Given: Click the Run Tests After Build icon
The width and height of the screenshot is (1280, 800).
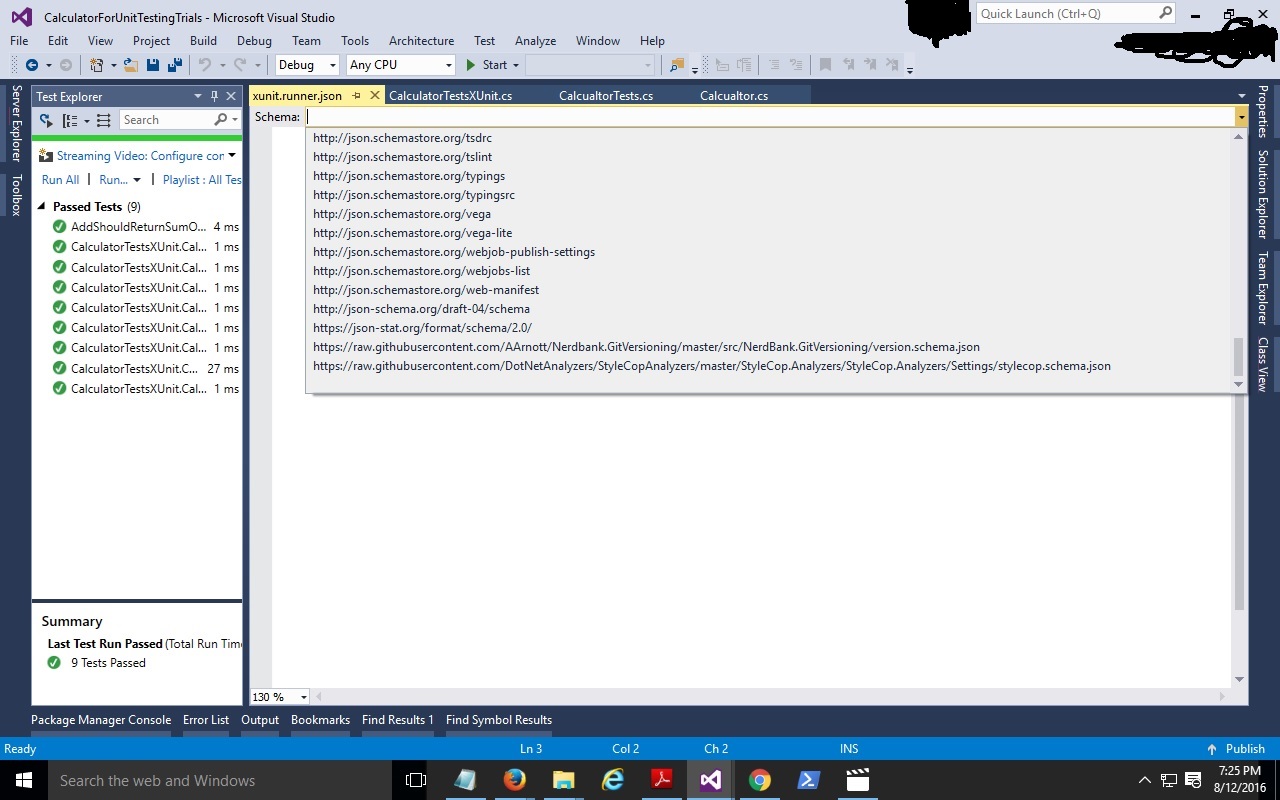Looking at the screenshot, I should pos(46,120).
